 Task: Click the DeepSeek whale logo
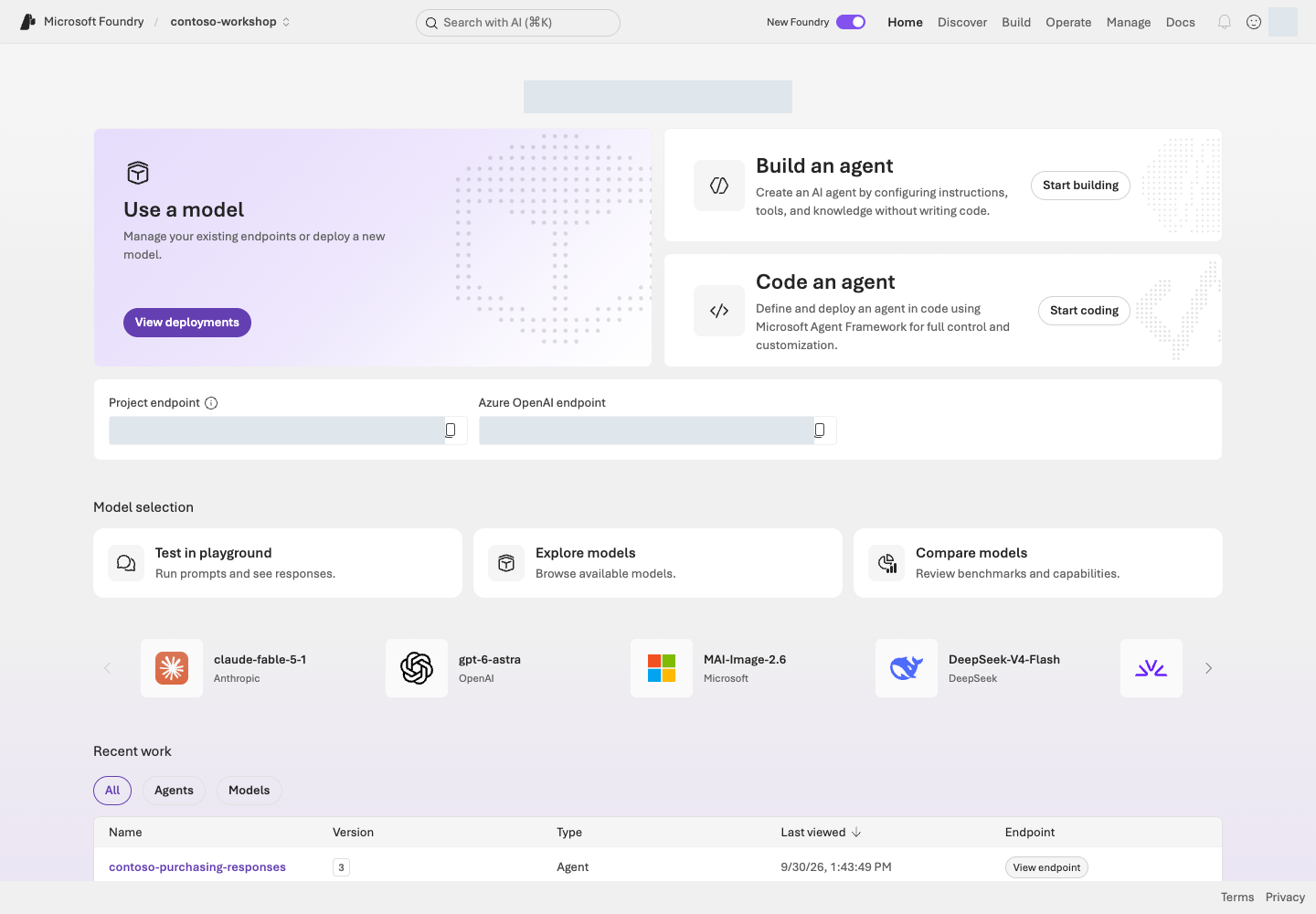[x=907, y=668]
